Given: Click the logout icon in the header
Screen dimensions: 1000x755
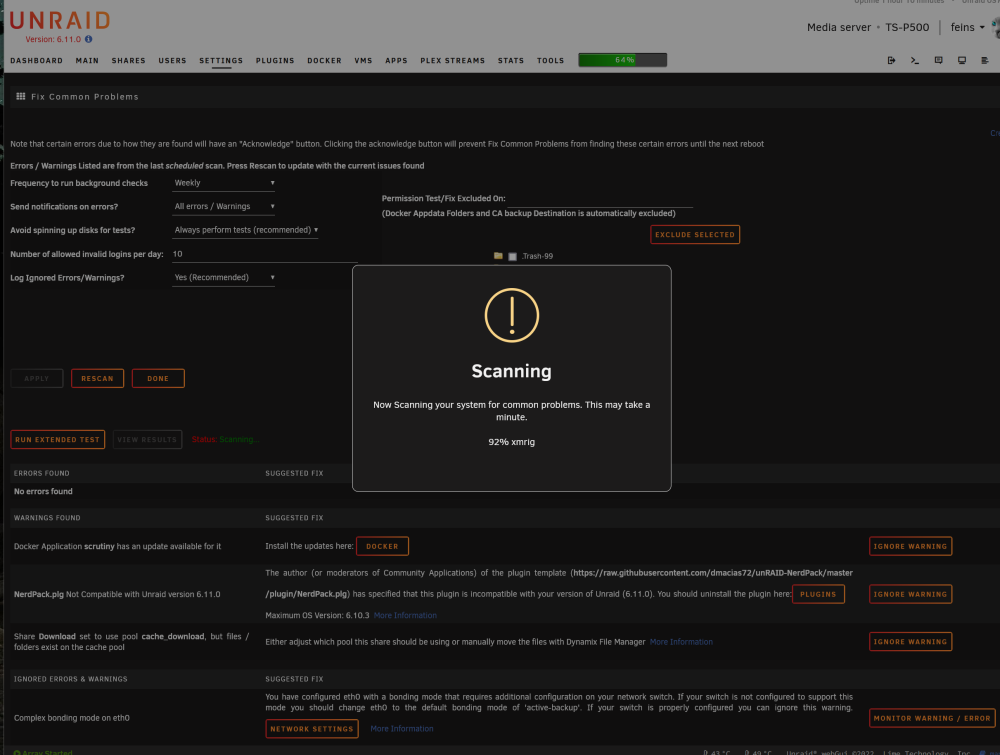Looking at the screenshot, I should [x=891, y=61].
